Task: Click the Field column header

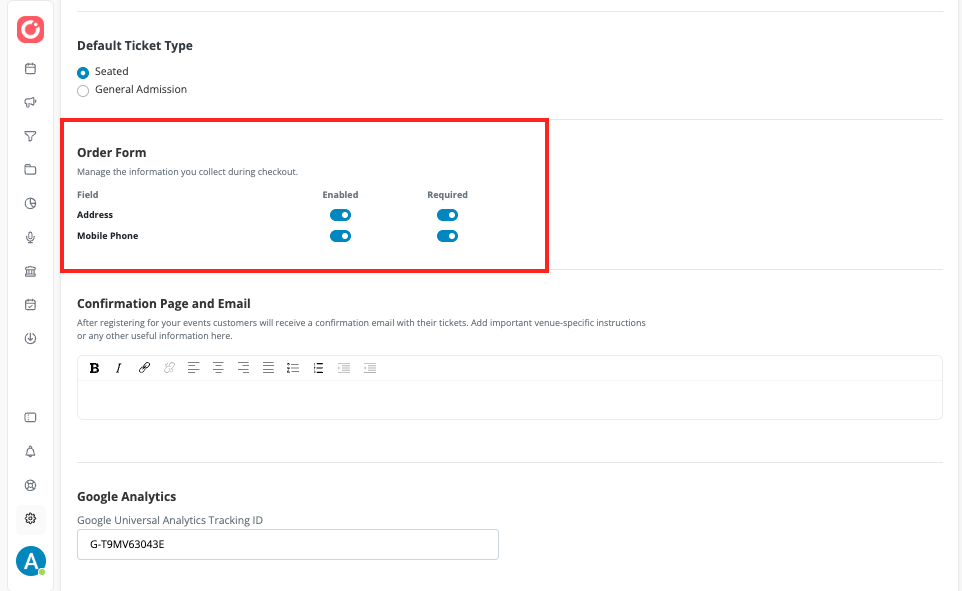Action: coord(88,195)
